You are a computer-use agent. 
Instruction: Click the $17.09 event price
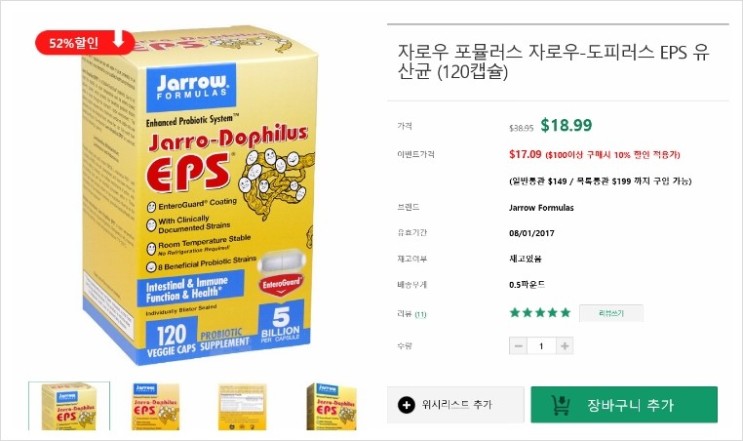(525, 154)
